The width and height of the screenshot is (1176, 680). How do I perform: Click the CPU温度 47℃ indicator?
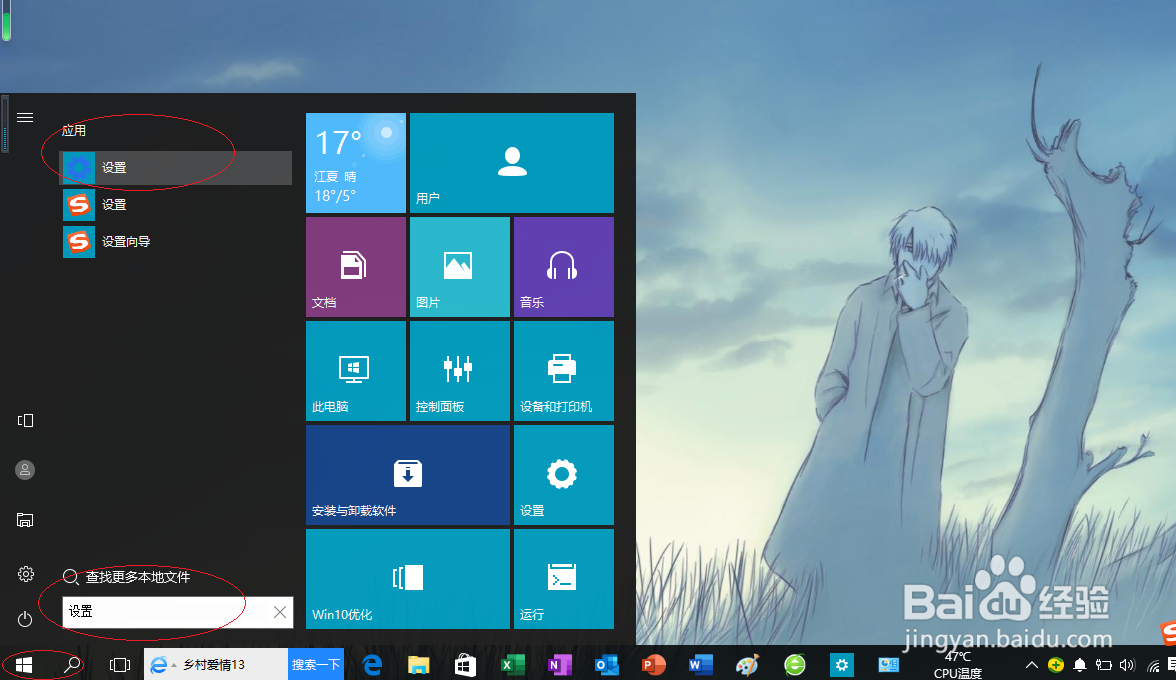click(957, 665)
